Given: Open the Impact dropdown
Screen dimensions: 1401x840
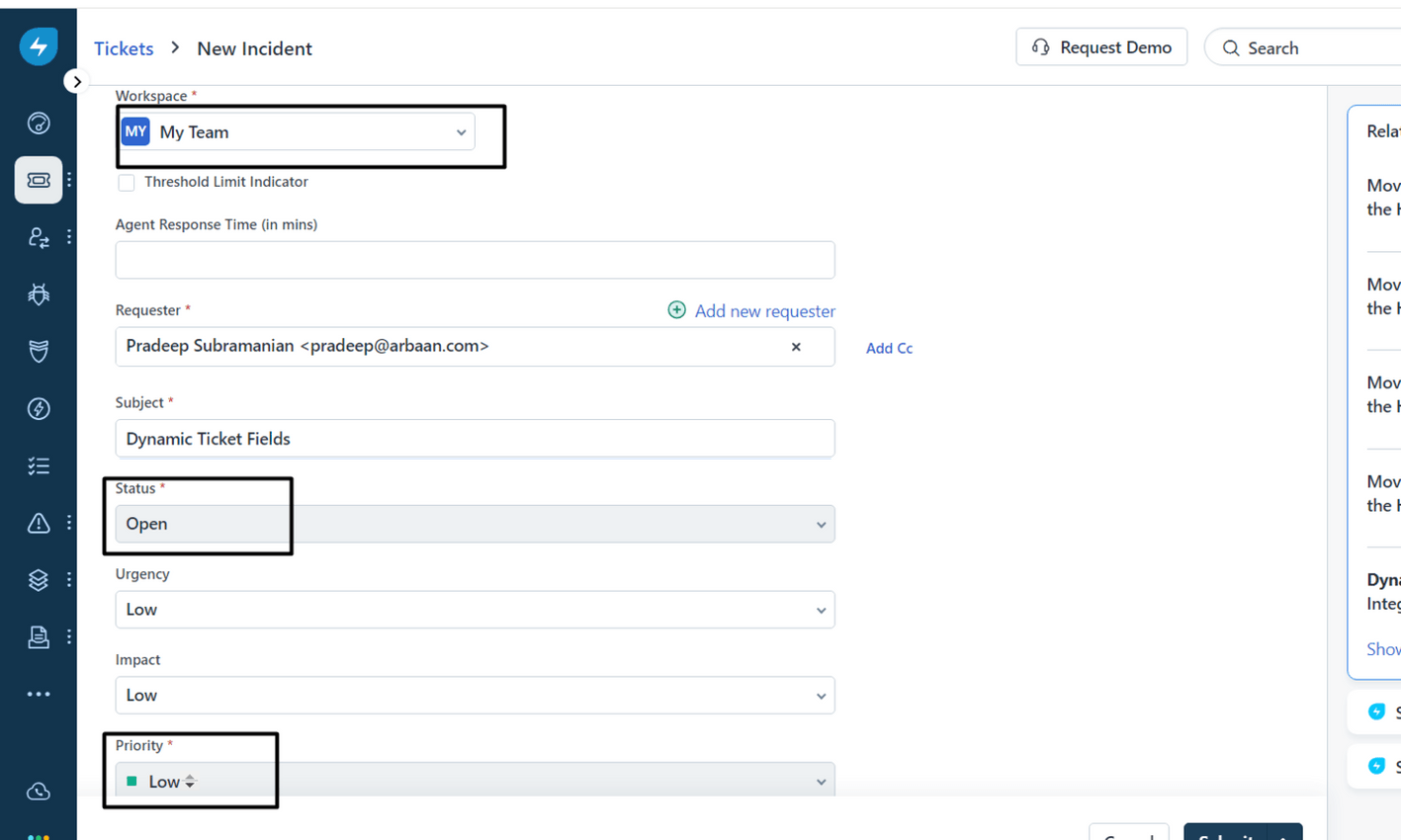Looking at the screenshot, I should pos(474,695).
